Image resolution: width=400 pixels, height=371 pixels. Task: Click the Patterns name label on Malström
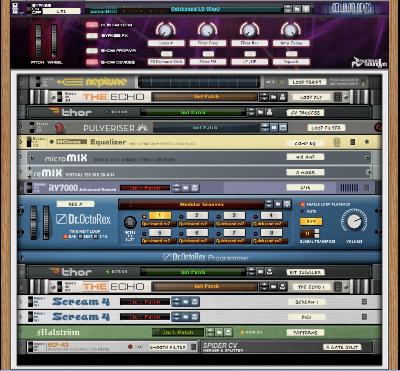pyautogui.click(x=305, y=332)
